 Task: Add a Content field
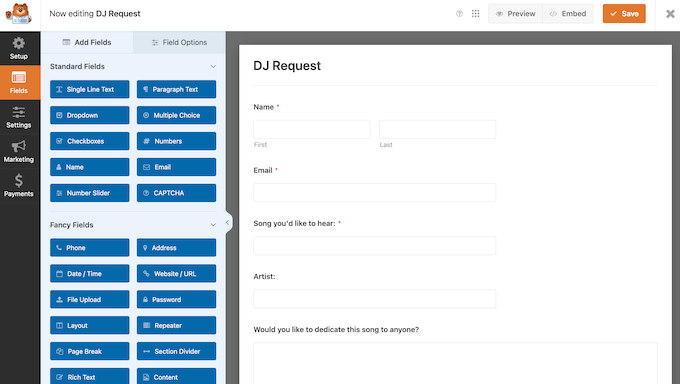(x=176, y=376)
